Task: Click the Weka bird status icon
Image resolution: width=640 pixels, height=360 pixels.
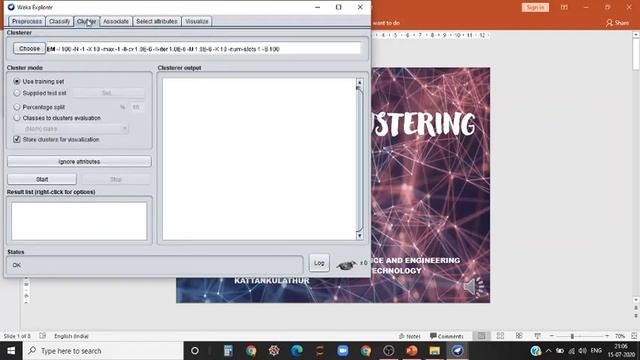Action: tap(346, 265)
